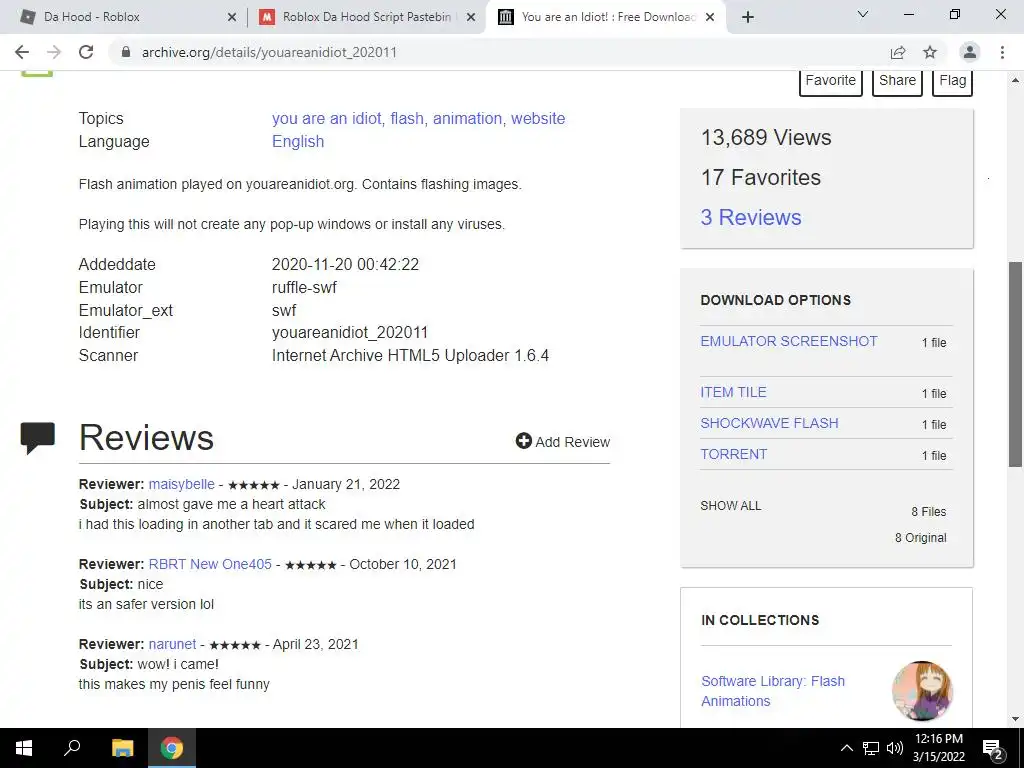
Task: Switch to Roblox Da Hood Script Pastebin tab
Action: [366, 17]
